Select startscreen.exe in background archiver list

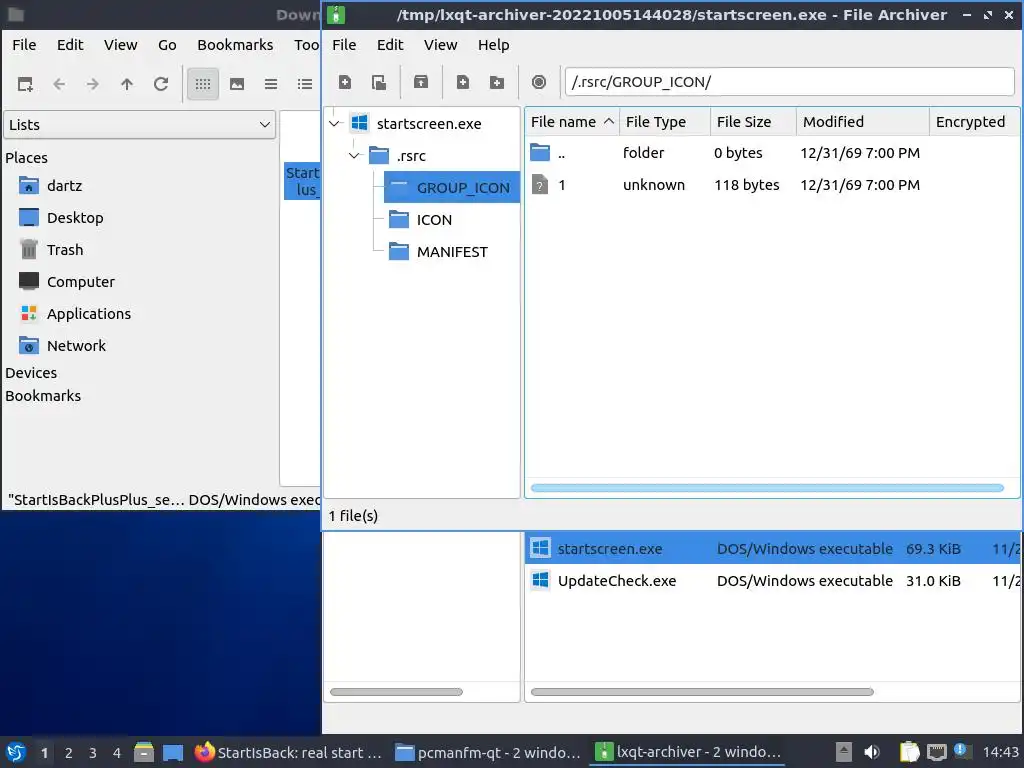[773, 549]
